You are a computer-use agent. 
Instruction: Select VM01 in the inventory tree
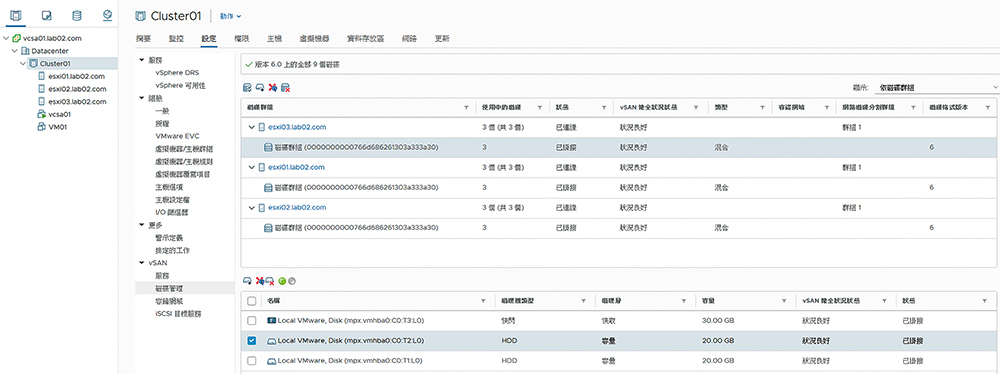(x=58, y=127)
